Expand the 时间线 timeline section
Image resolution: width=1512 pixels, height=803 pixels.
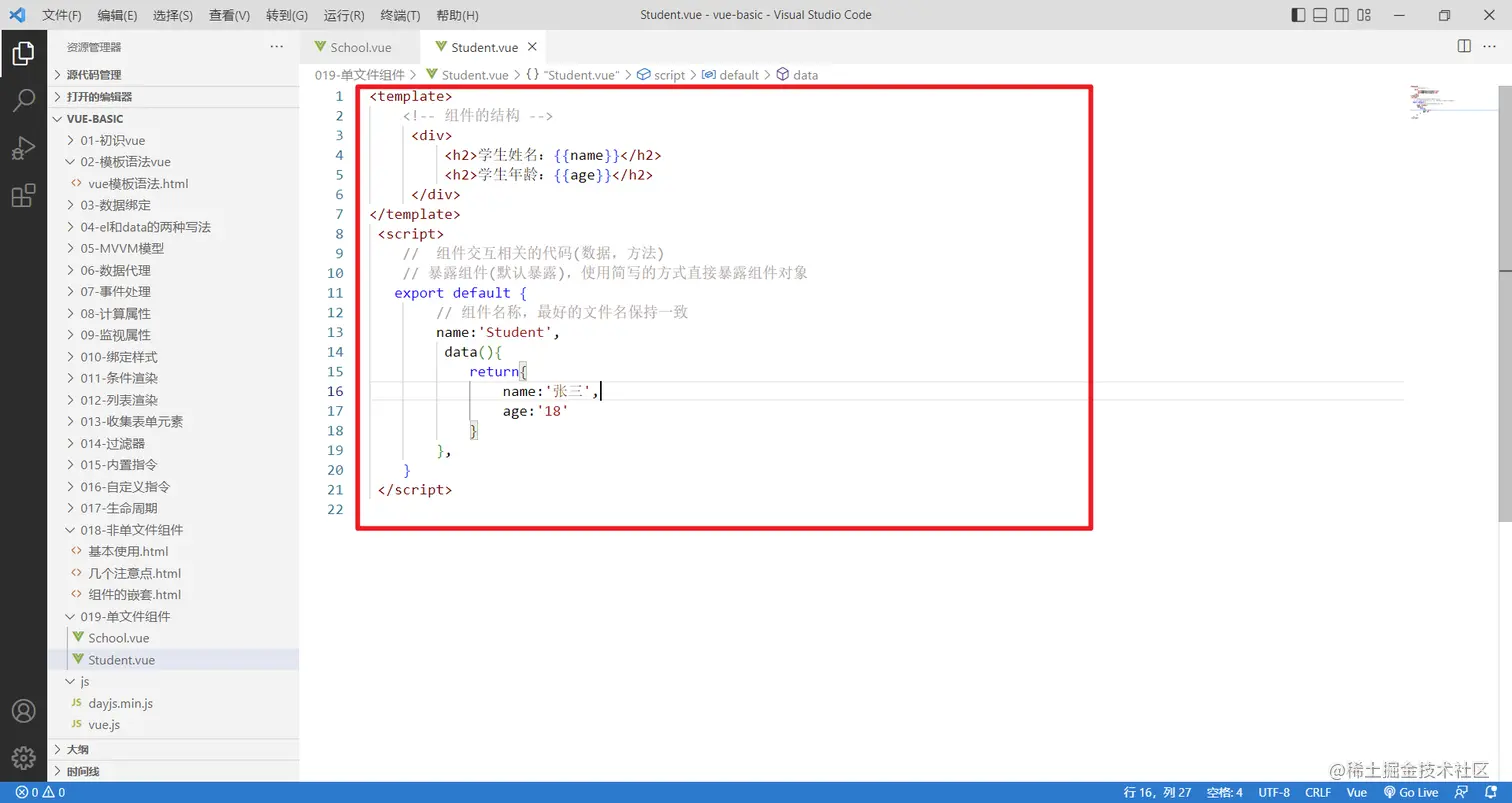point(173,771)
